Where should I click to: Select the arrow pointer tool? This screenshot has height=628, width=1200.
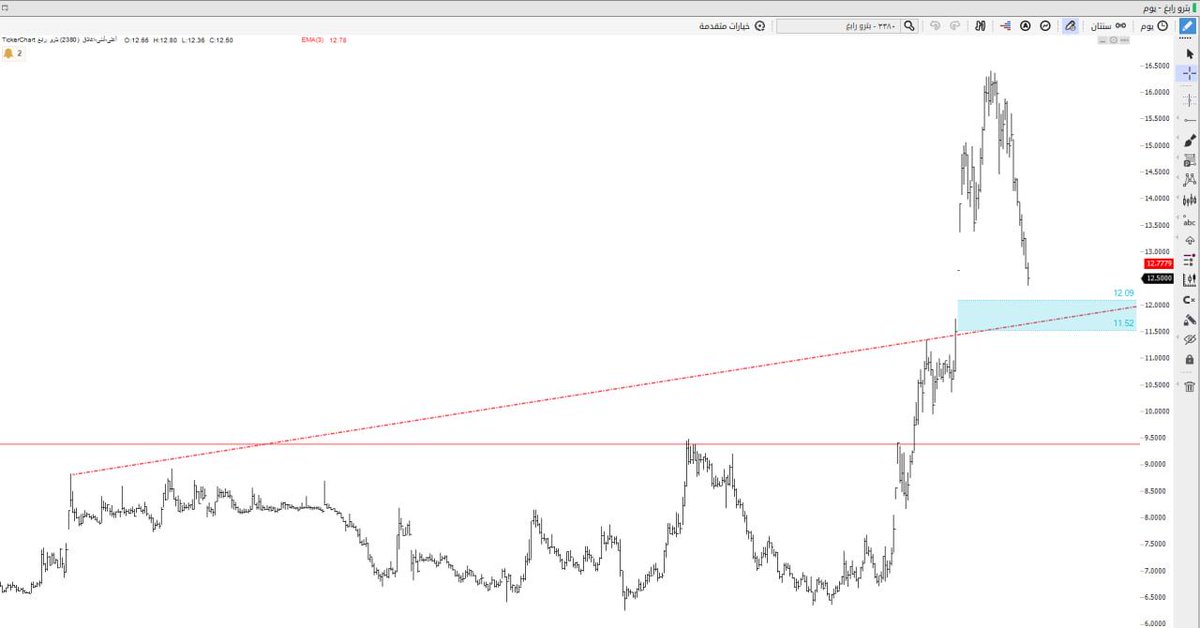tap(1189, 53)
